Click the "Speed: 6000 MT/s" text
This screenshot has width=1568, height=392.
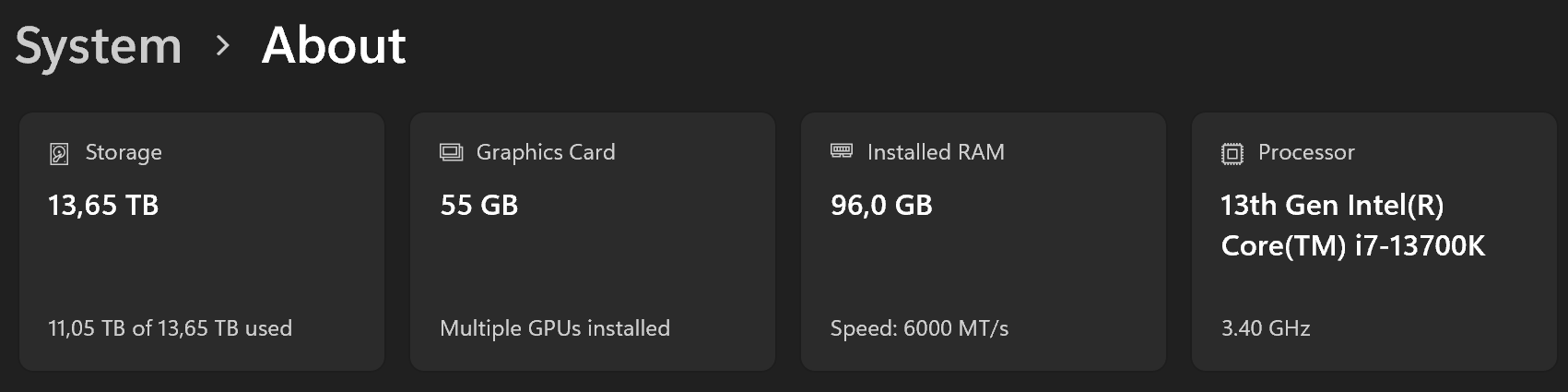919,328
